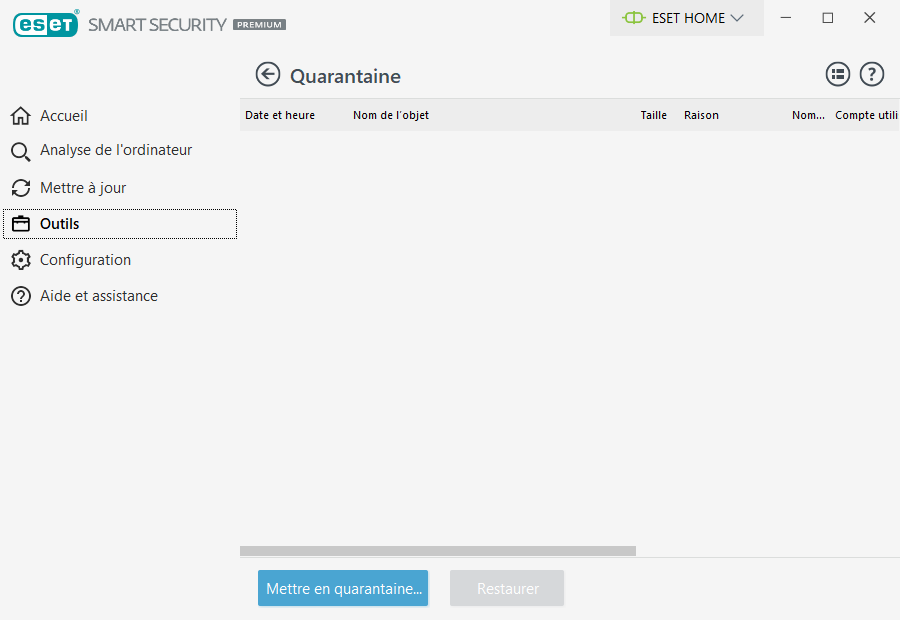The height and width of the screenshot is (620, 900).
Task: Expand the ESET HOME dropdown
Action: pos(737,18)
